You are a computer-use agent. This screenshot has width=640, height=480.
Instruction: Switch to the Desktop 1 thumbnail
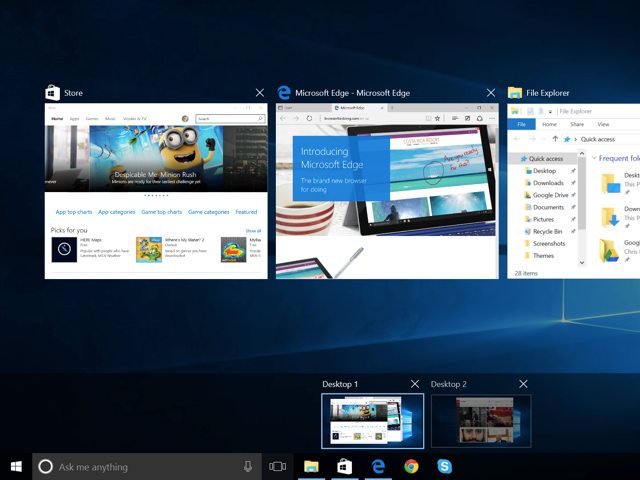point(373,421)
